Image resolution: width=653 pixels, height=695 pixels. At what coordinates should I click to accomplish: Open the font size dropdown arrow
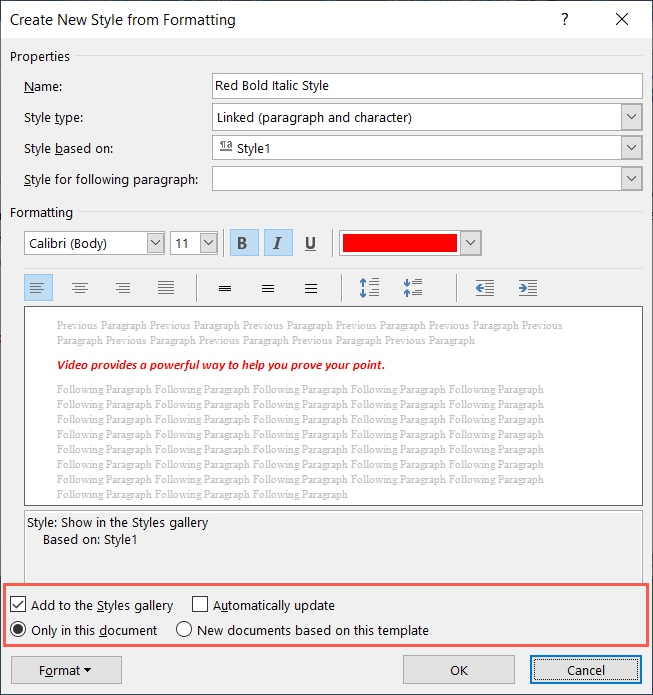click(208, 243)
